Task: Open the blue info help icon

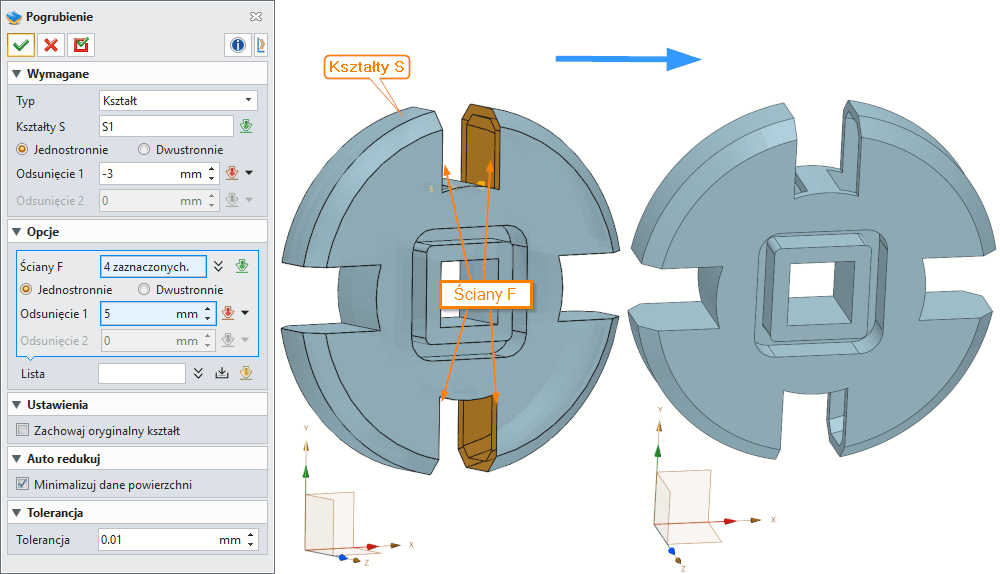Action: (x=238, y=45)
